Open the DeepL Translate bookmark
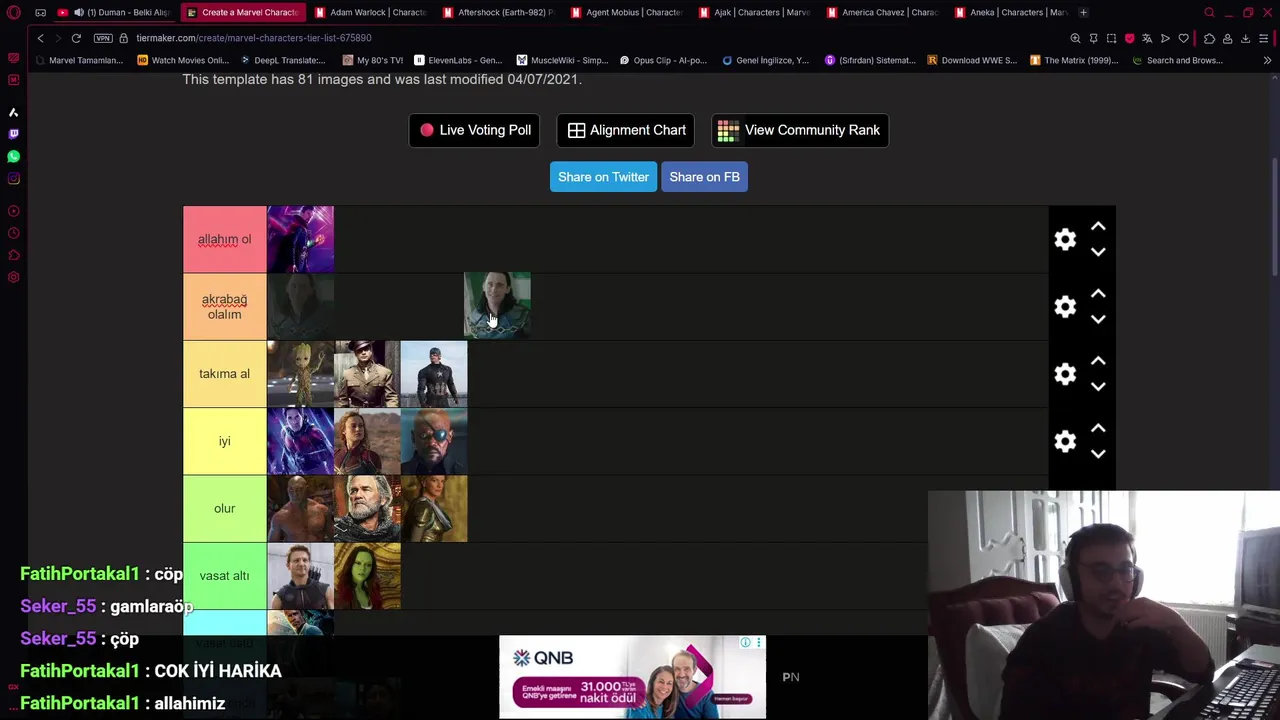Screen dimensions: 1280x720 (283, 60)
